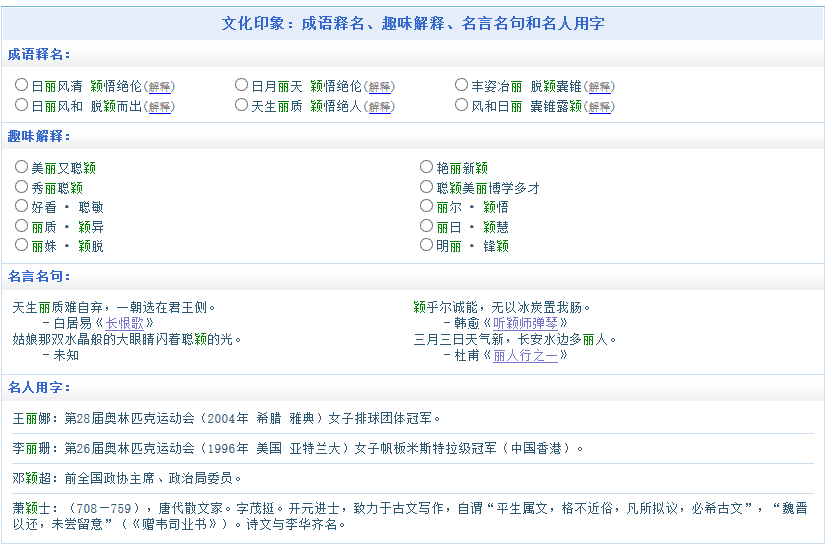Click 解释 link next to 天生丽质 颖悟绝人

pos(380,106)
